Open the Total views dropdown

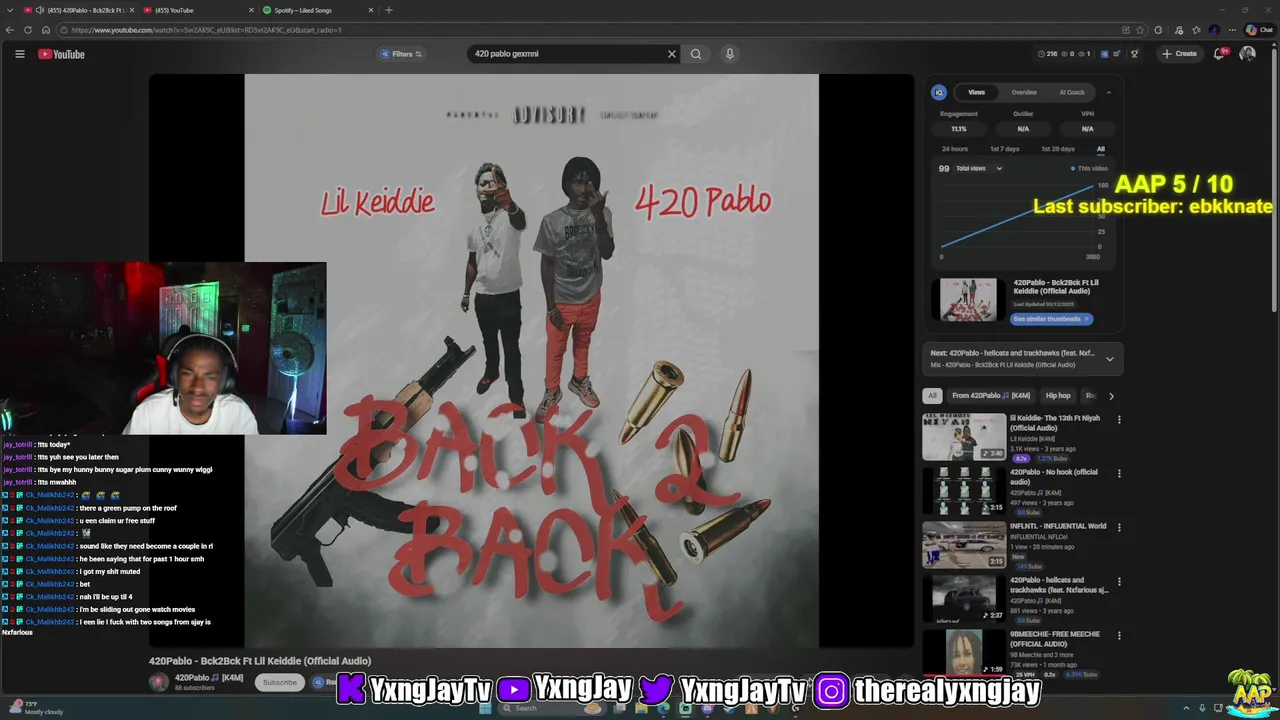(979, 168)
